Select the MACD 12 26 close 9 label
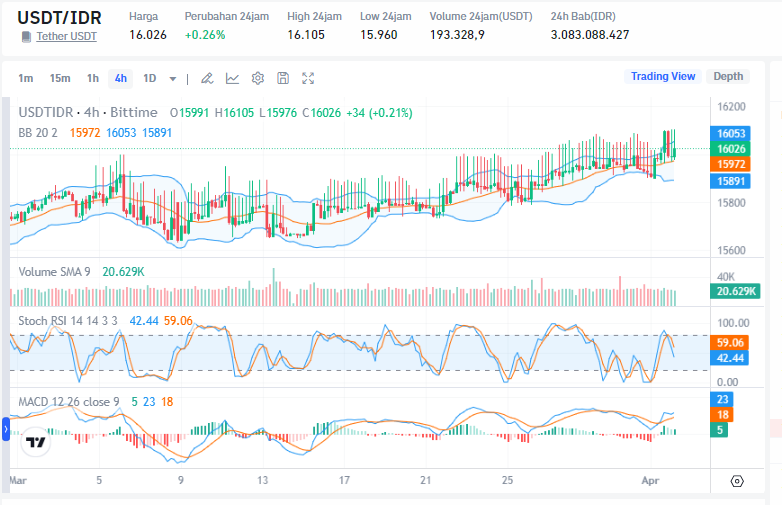 click(x=69, y=402)
